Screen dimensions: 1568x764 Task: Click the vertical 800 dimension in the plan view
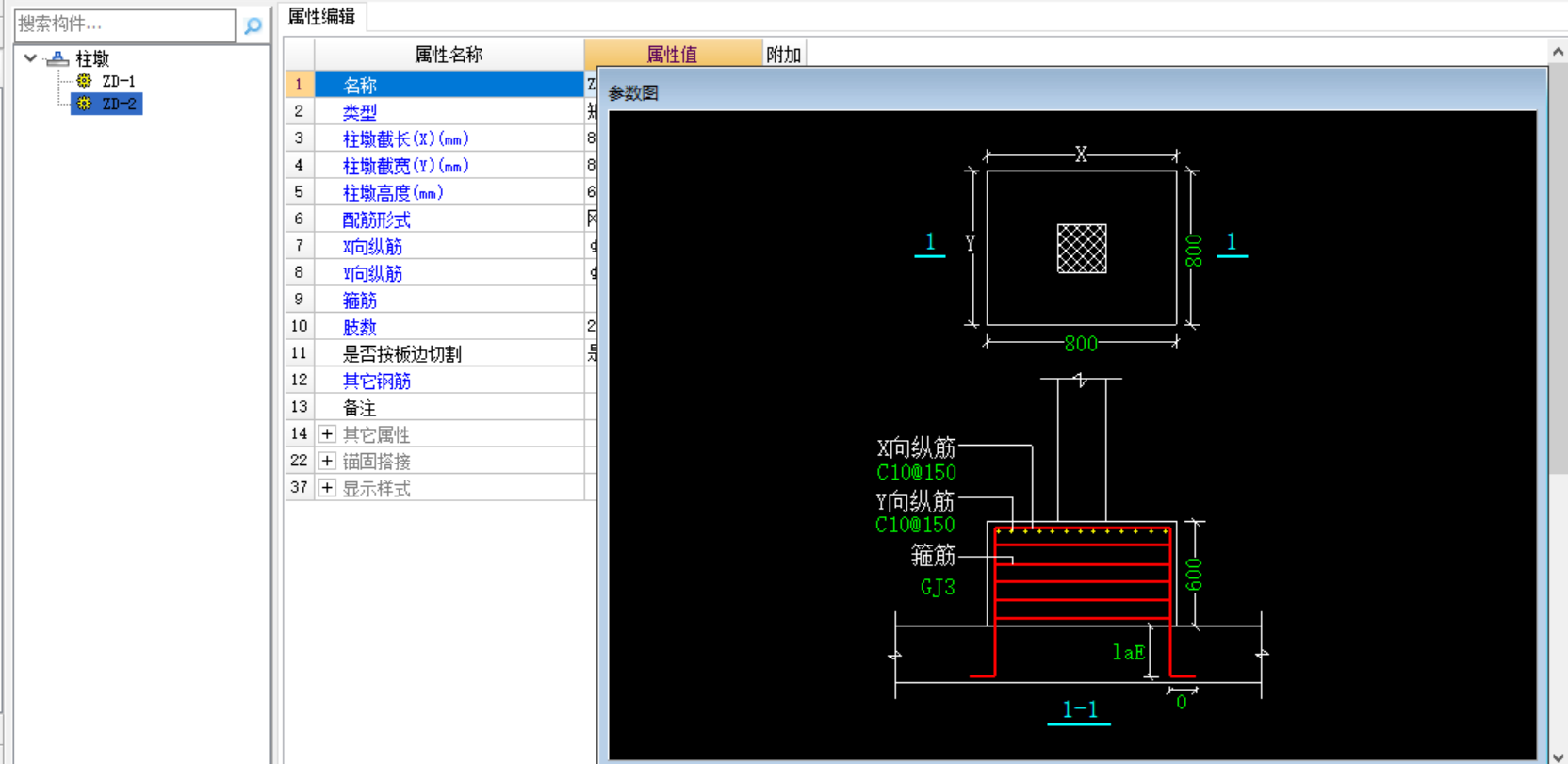(x=1194, y=251)
